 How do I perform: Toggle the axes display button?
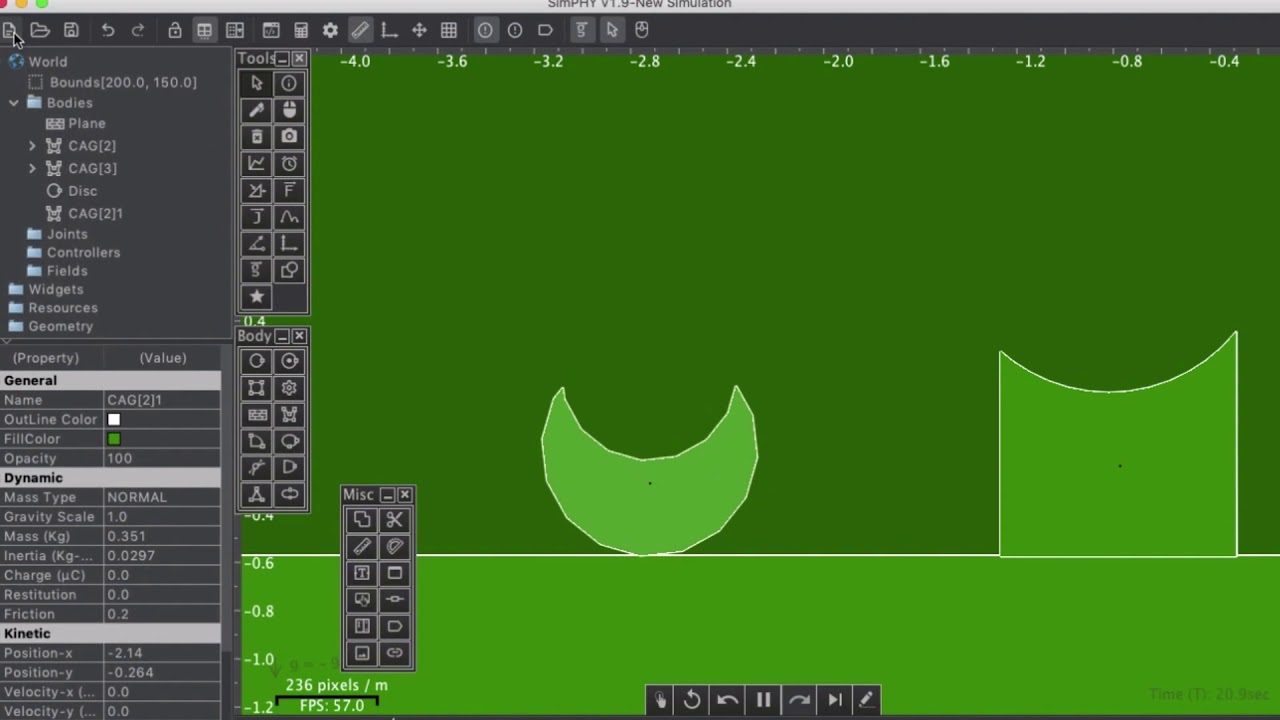pyautogui.click(x=390, y=31)
